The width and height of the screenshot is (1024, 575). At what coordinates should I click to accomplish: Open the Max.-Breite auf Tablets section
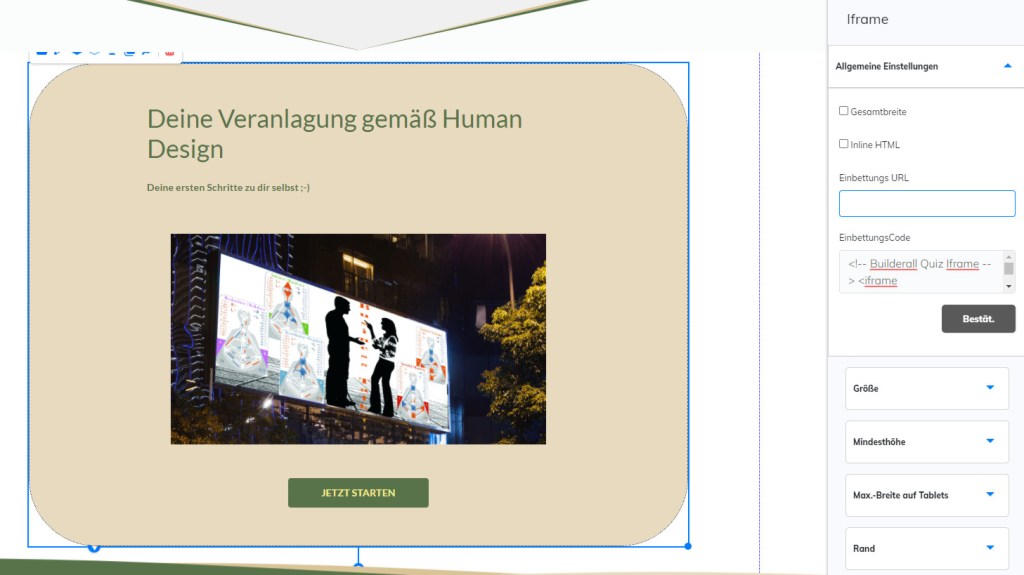pos(927,495)
